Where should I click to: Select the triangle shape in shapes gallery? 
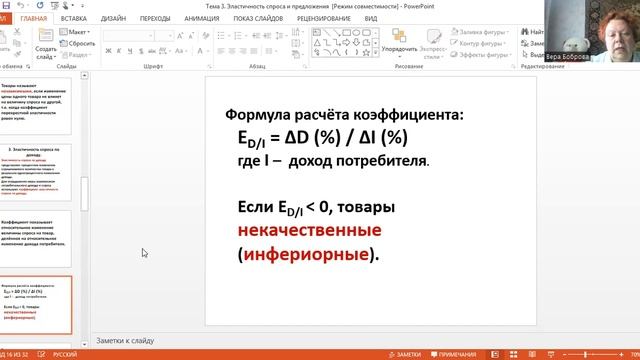[317, 42]
